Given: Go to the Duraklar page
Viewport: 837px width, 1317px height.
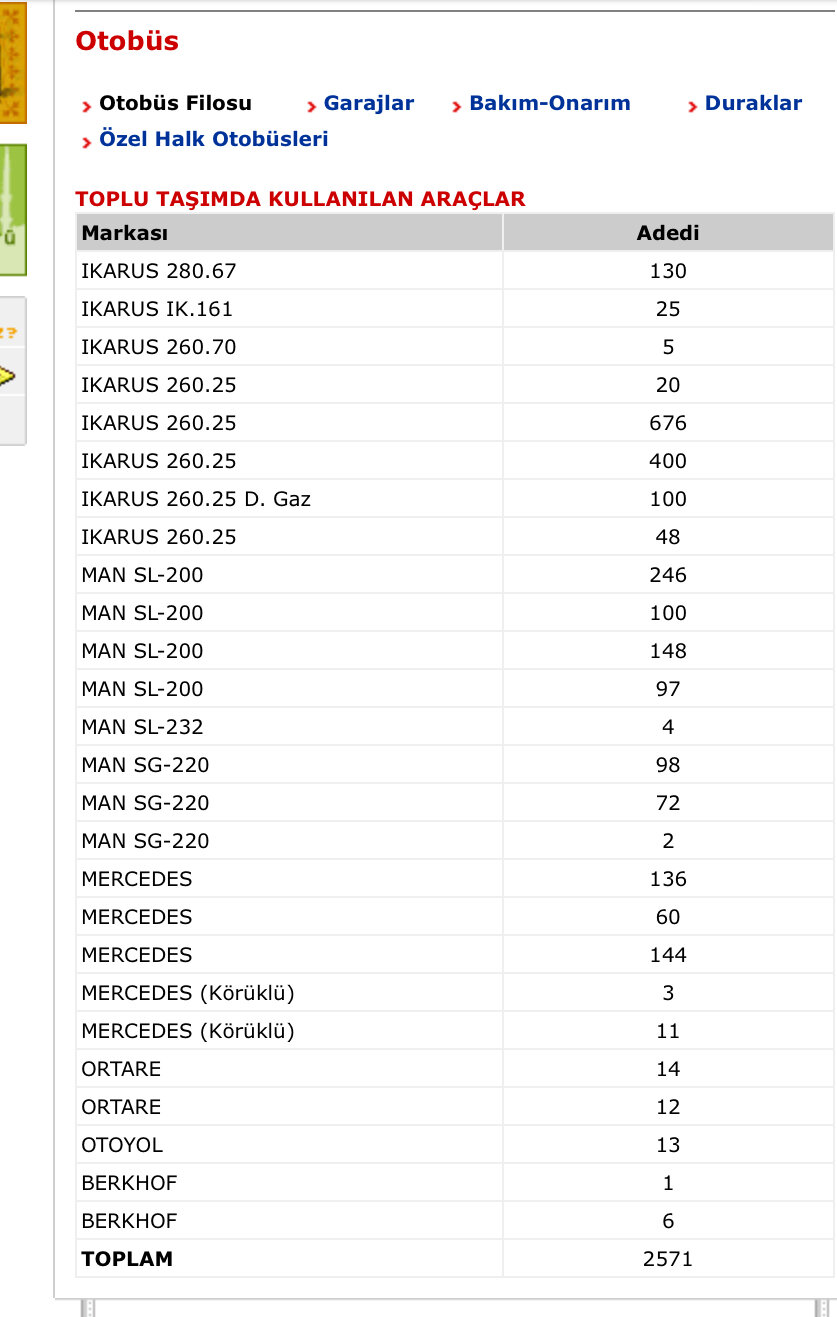Looking at the screenshot, I should point(753,103).
